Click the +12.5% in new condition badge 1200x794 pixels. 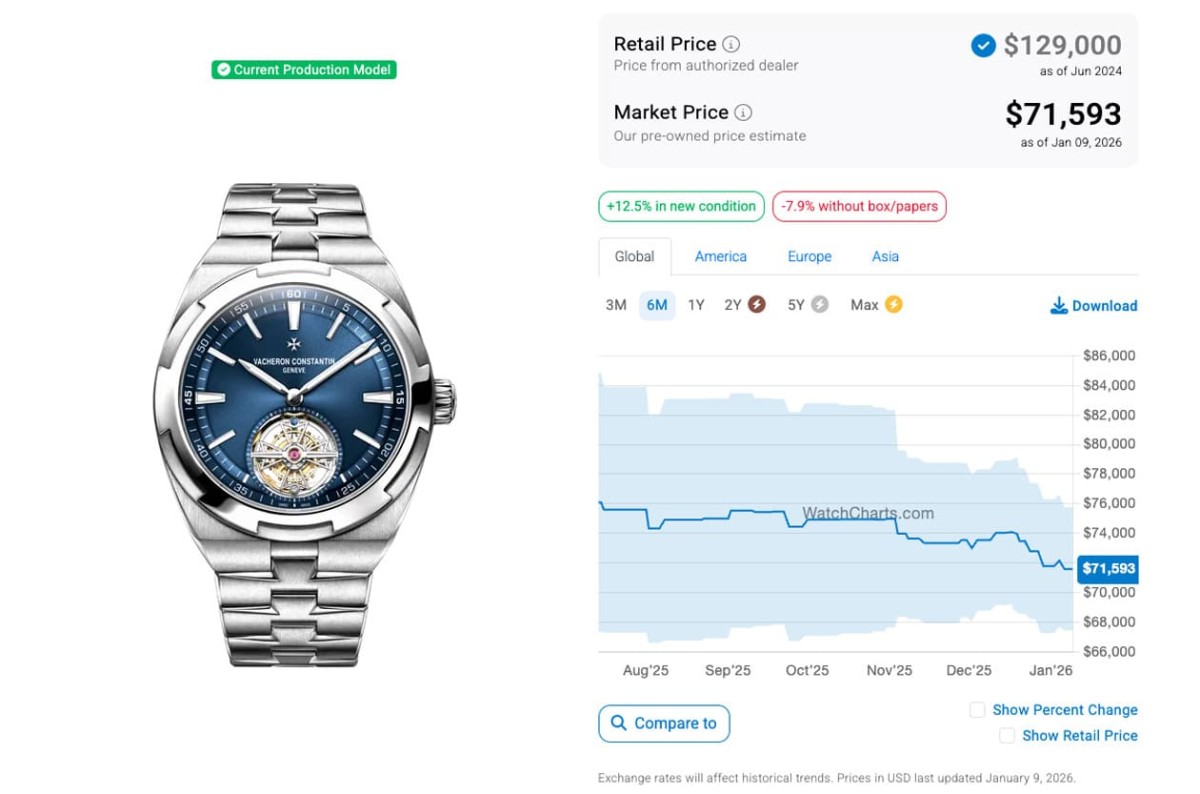(681, 207)
